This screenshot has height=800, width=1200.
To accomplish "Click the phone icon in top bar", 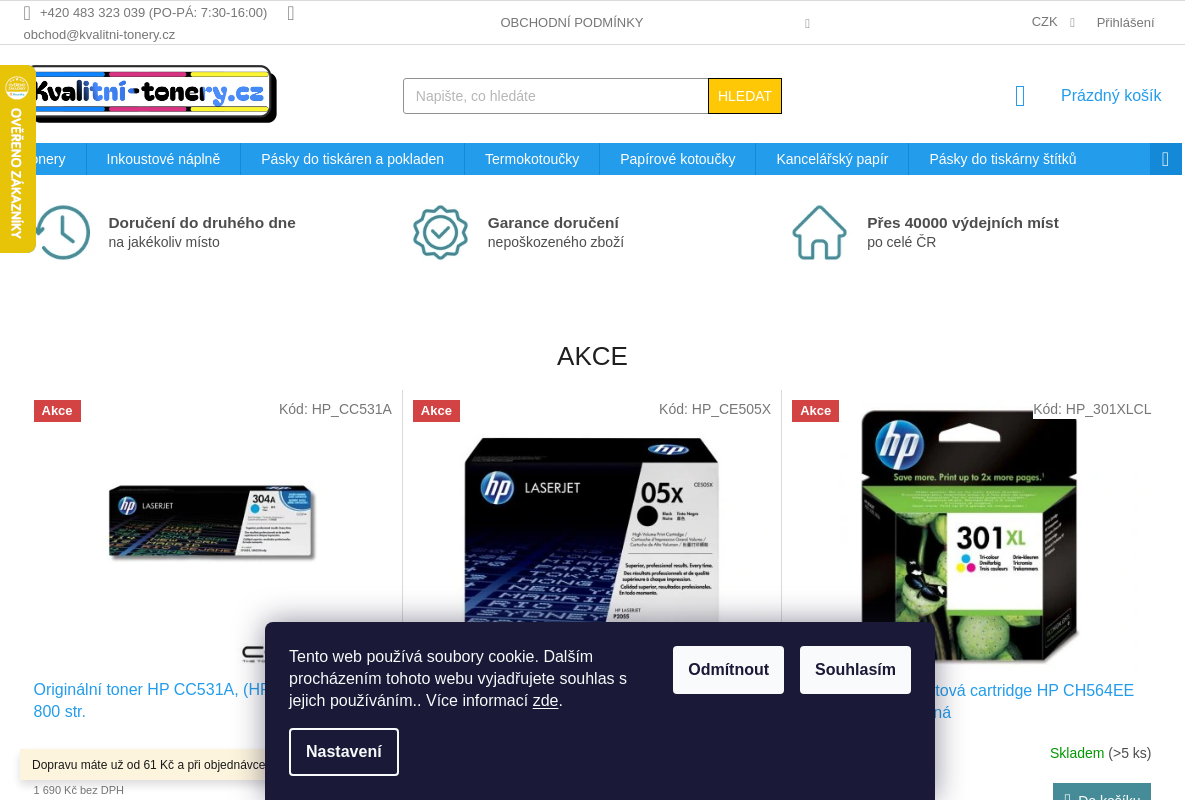I will [27, 13].
